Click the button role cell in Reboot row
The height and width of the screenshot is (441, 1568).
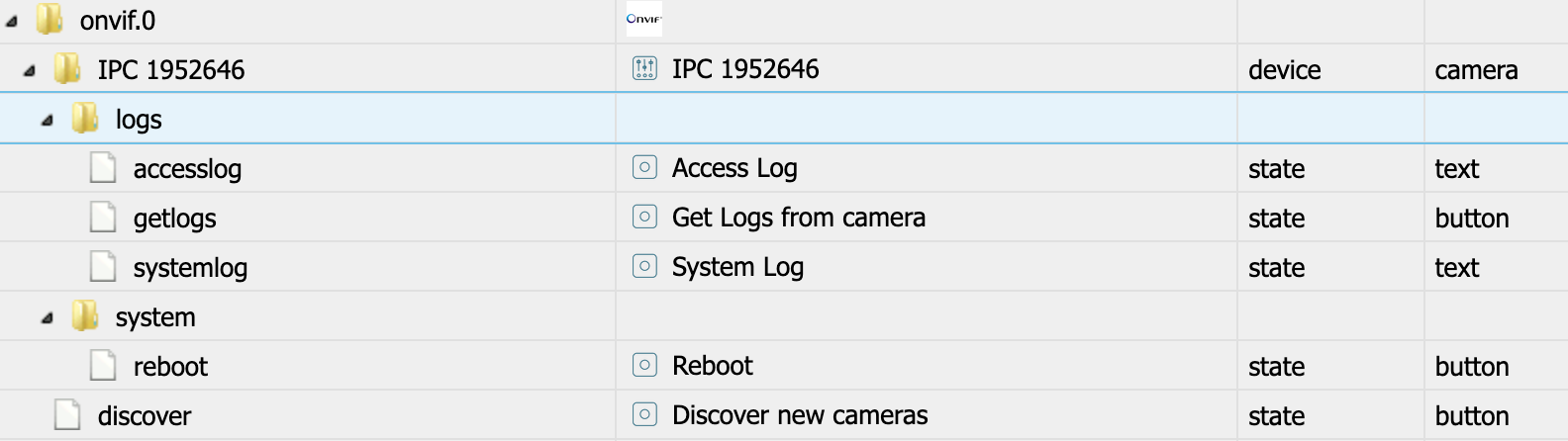point(1472,367)
